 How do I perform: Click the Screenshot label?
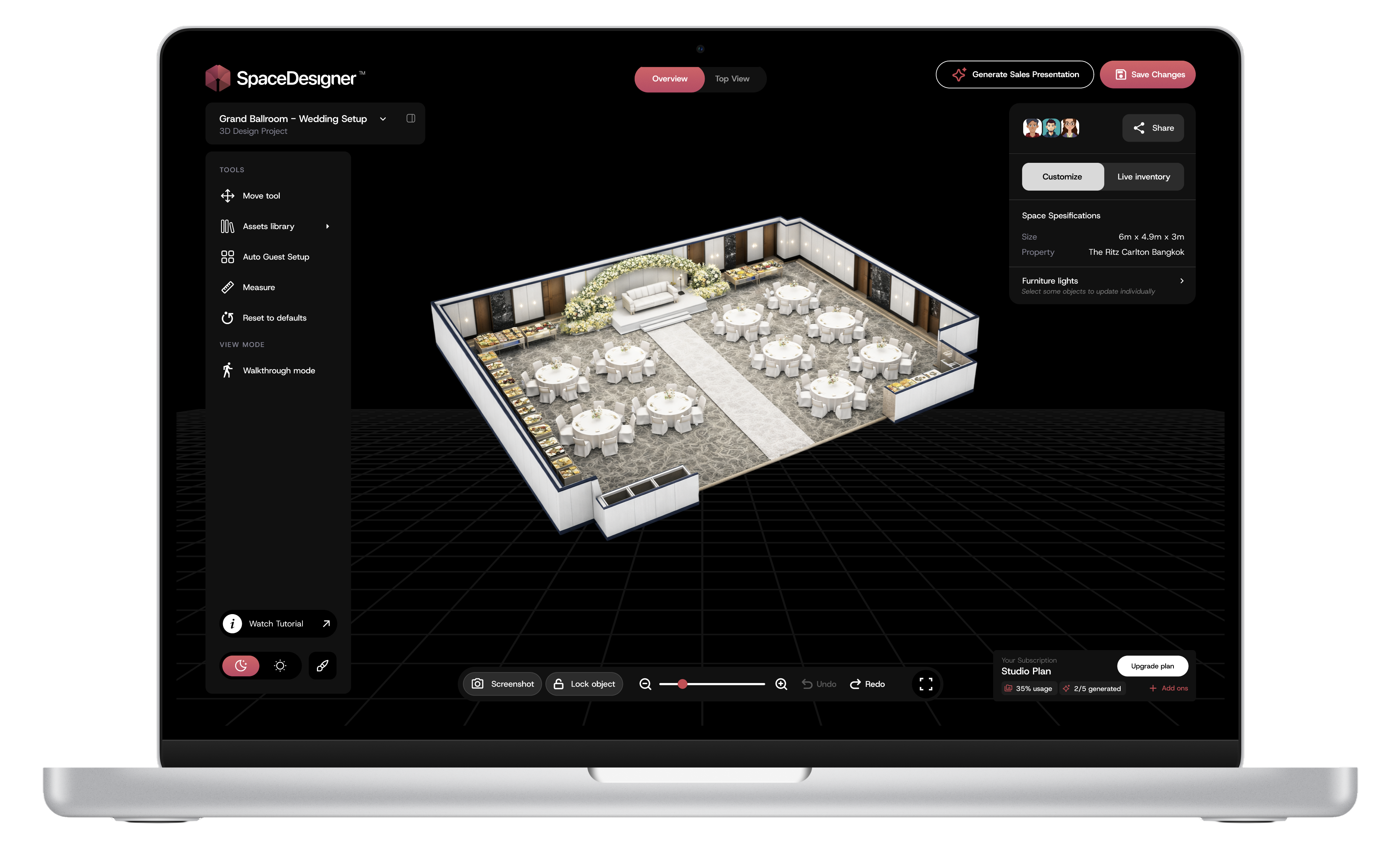tap(512, 684)
